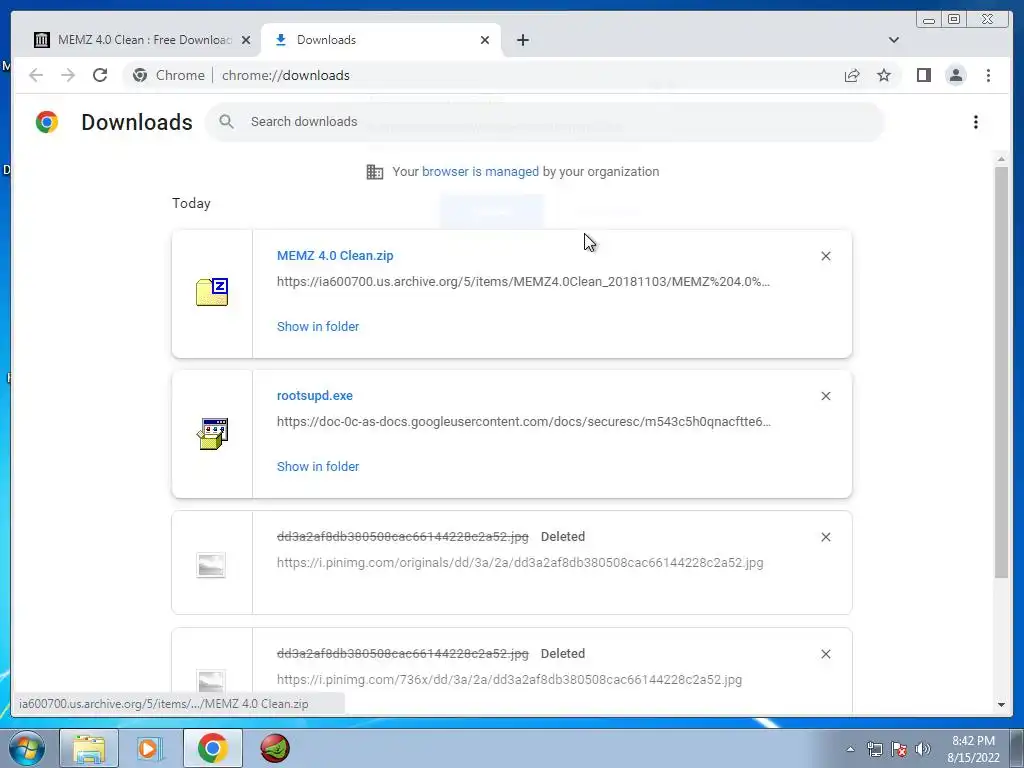Click the pinimg originals jpg URL
The image size is (1024, 768).
point(520,563)
